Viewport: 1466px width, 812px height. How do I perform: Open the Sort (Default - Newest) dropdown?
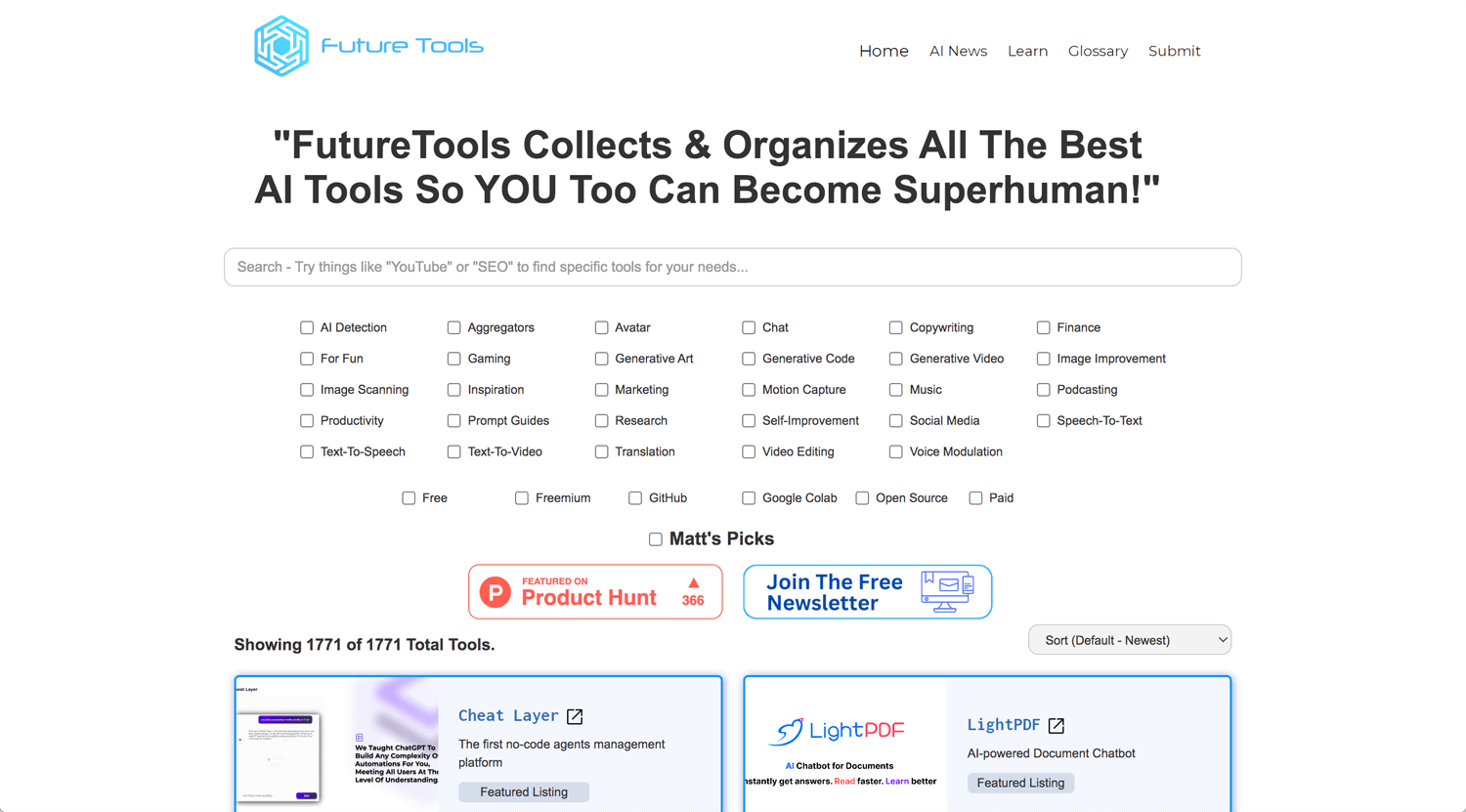click(1130, 640)
